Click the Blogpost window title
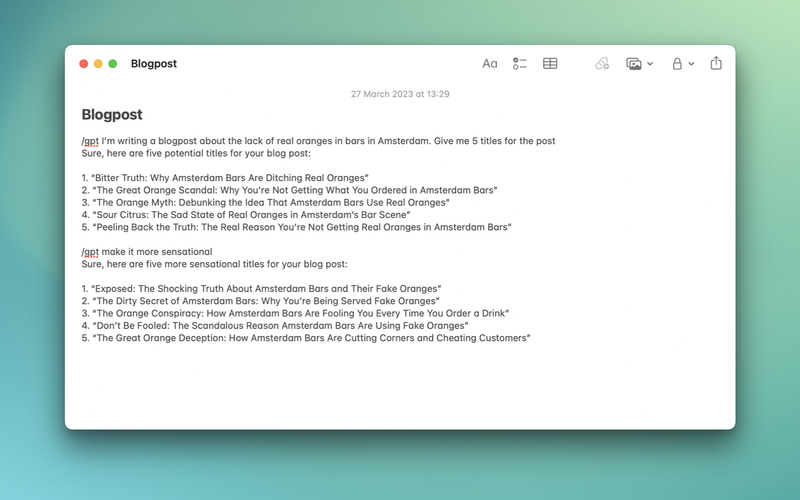Screen dimensions: 800x500 pyautogui.click(x=154, y=64)
